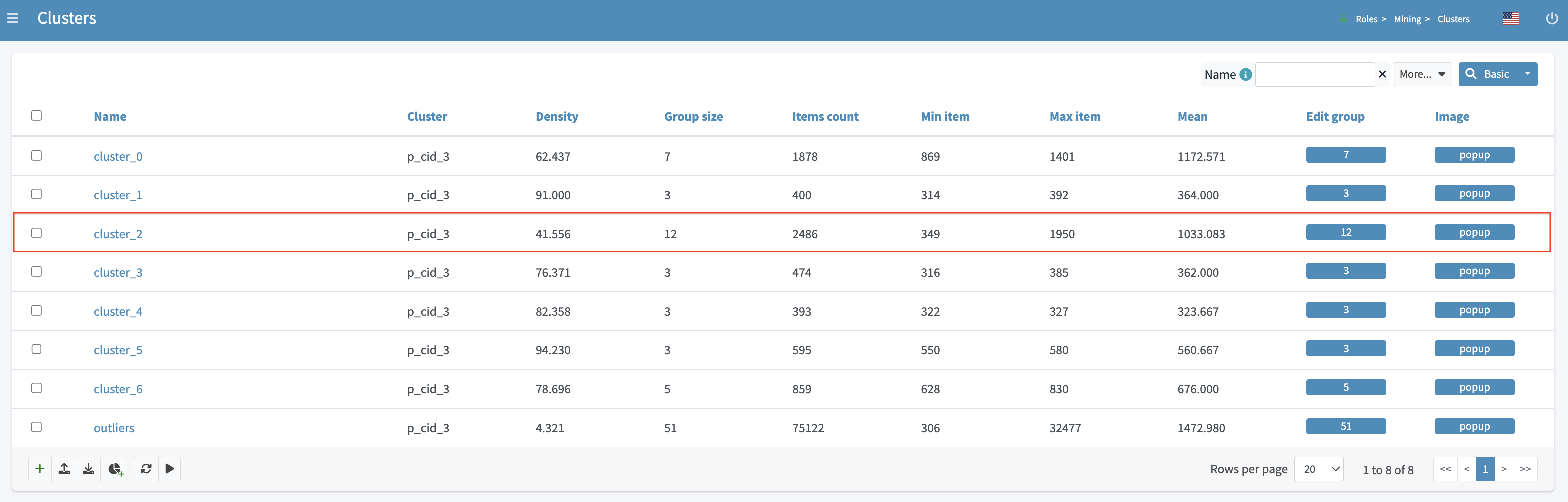Open the cluster_5 link
This screenshot has height=502, width=1568.
(x=118, y=350)
